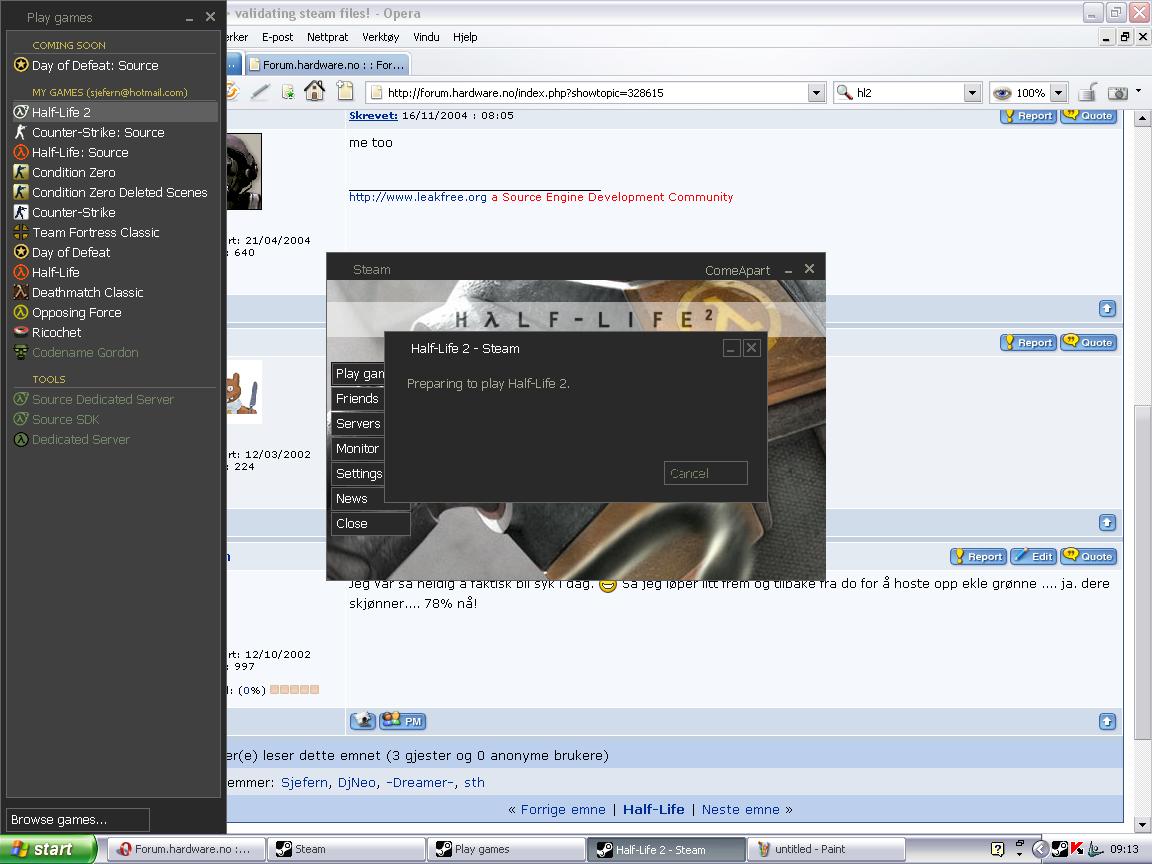The image size is (1152, 864).
Task: Click Condition Zero Deleted Scenes icon
Action: click(21, 192)
